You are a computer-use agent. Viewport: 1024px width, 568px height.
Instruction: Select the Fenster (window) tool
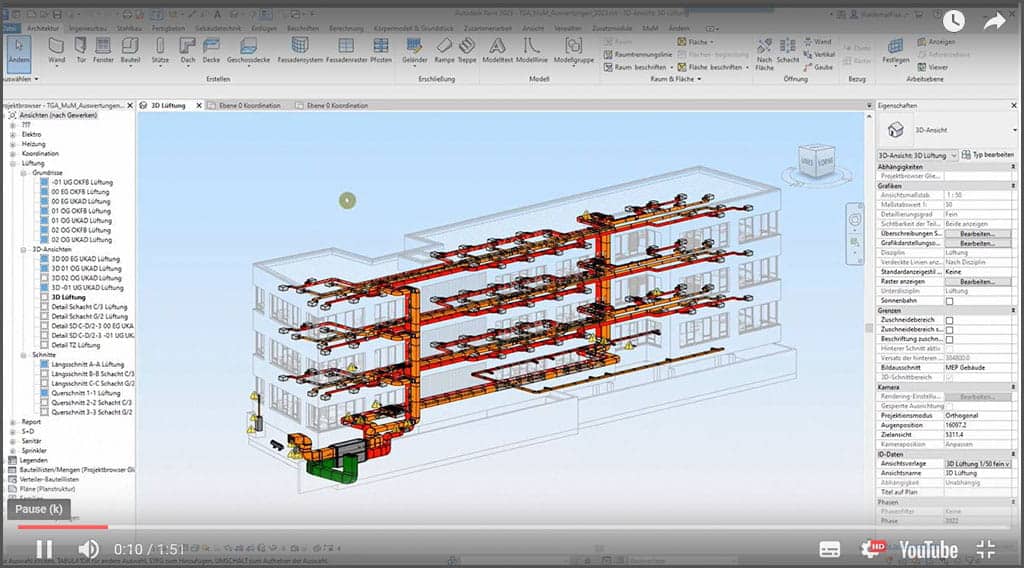click(x=103, y=50)
